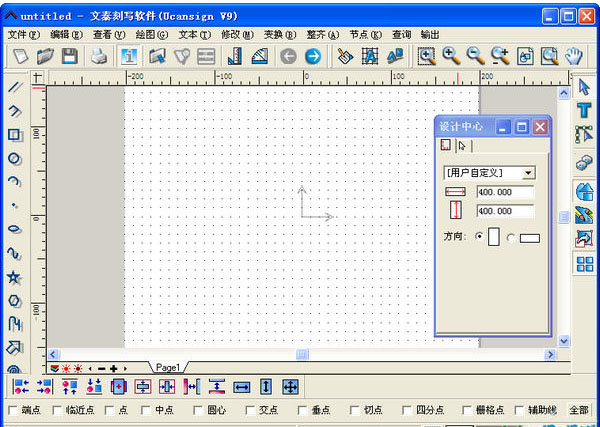Select landscape orientation radio button

click(x=513, y=237)
